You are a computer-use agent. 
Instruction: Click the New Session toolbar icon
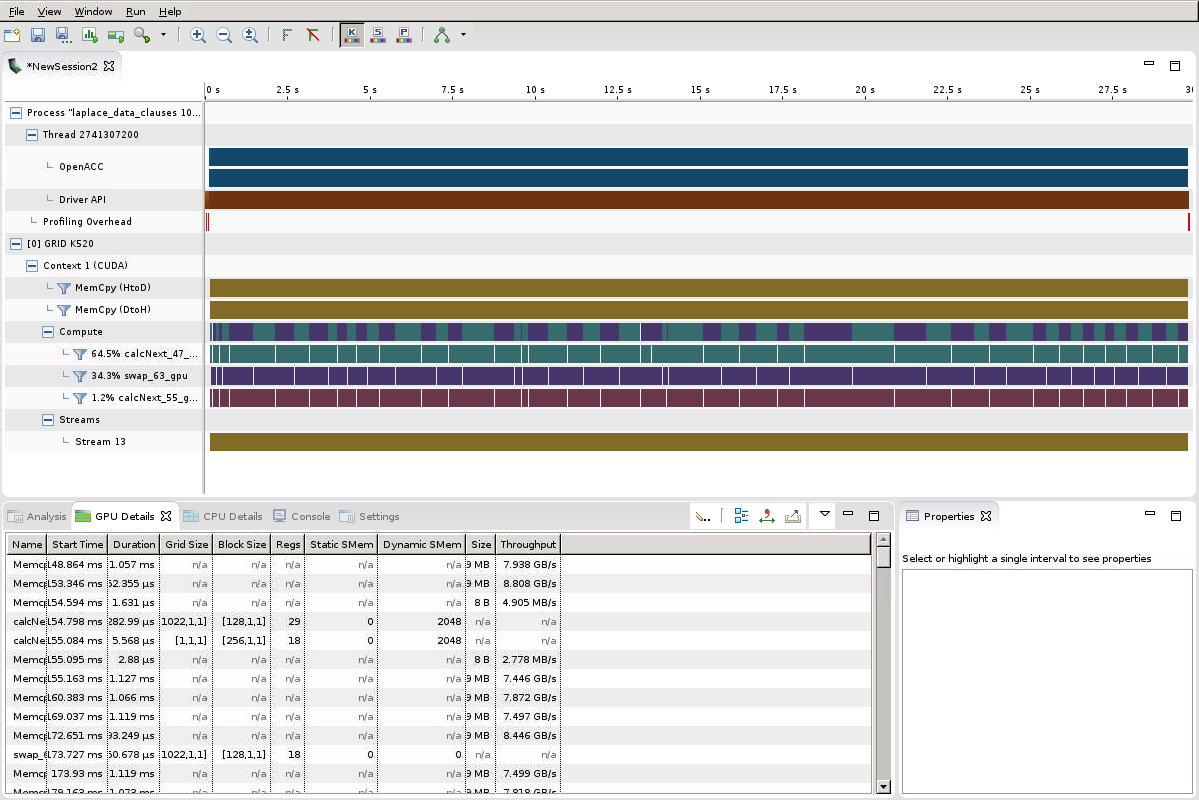[12, 35]
